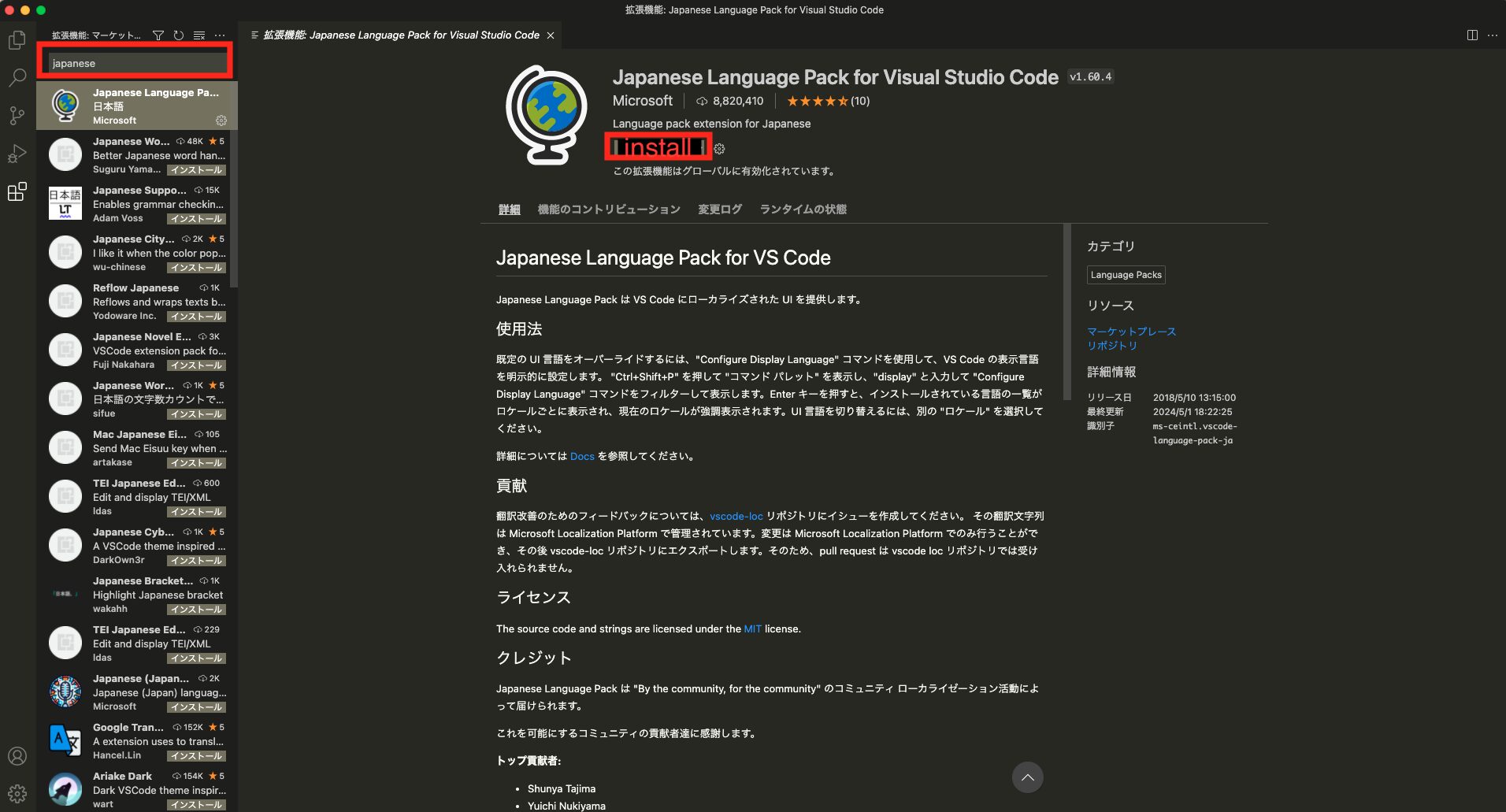
Task: Open the Docs link
Action: 582,456
